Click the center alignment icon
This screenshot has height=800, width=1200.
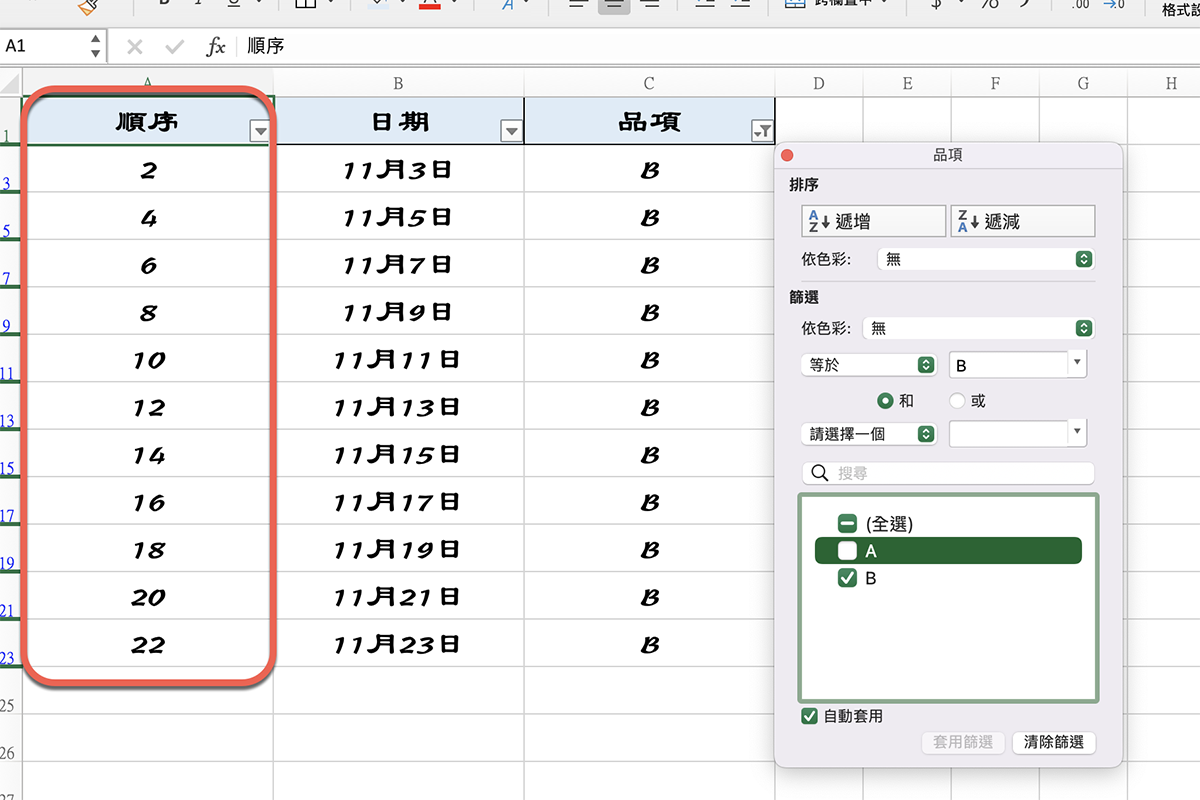(x=613, y=5)
